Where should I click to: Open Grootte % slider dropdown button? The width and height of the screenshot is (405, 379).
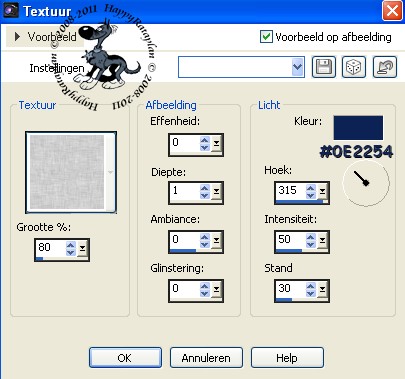point(82,249)
